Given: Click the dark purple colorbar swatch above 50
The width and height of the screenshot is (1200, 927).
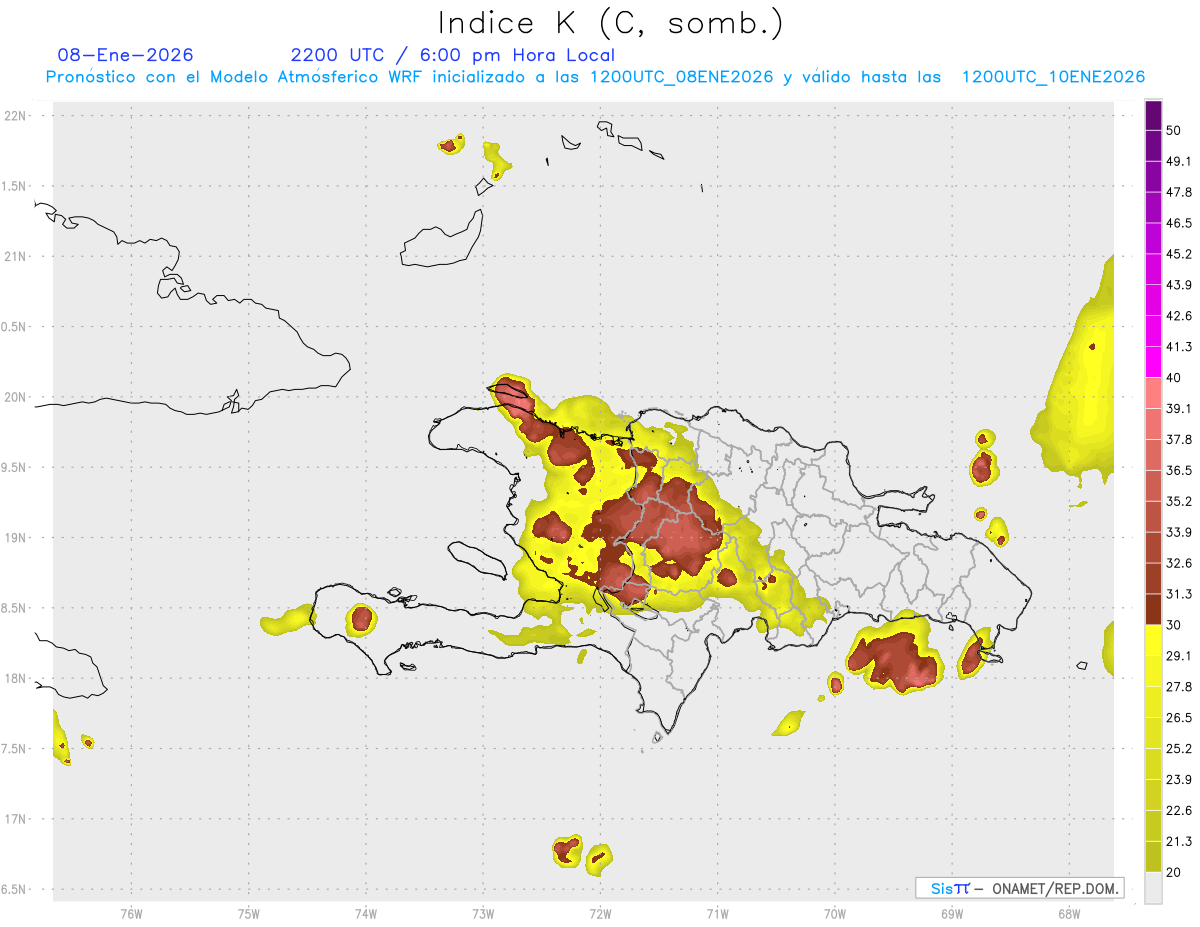Looking at the screenshot, I should [1153, 115].
